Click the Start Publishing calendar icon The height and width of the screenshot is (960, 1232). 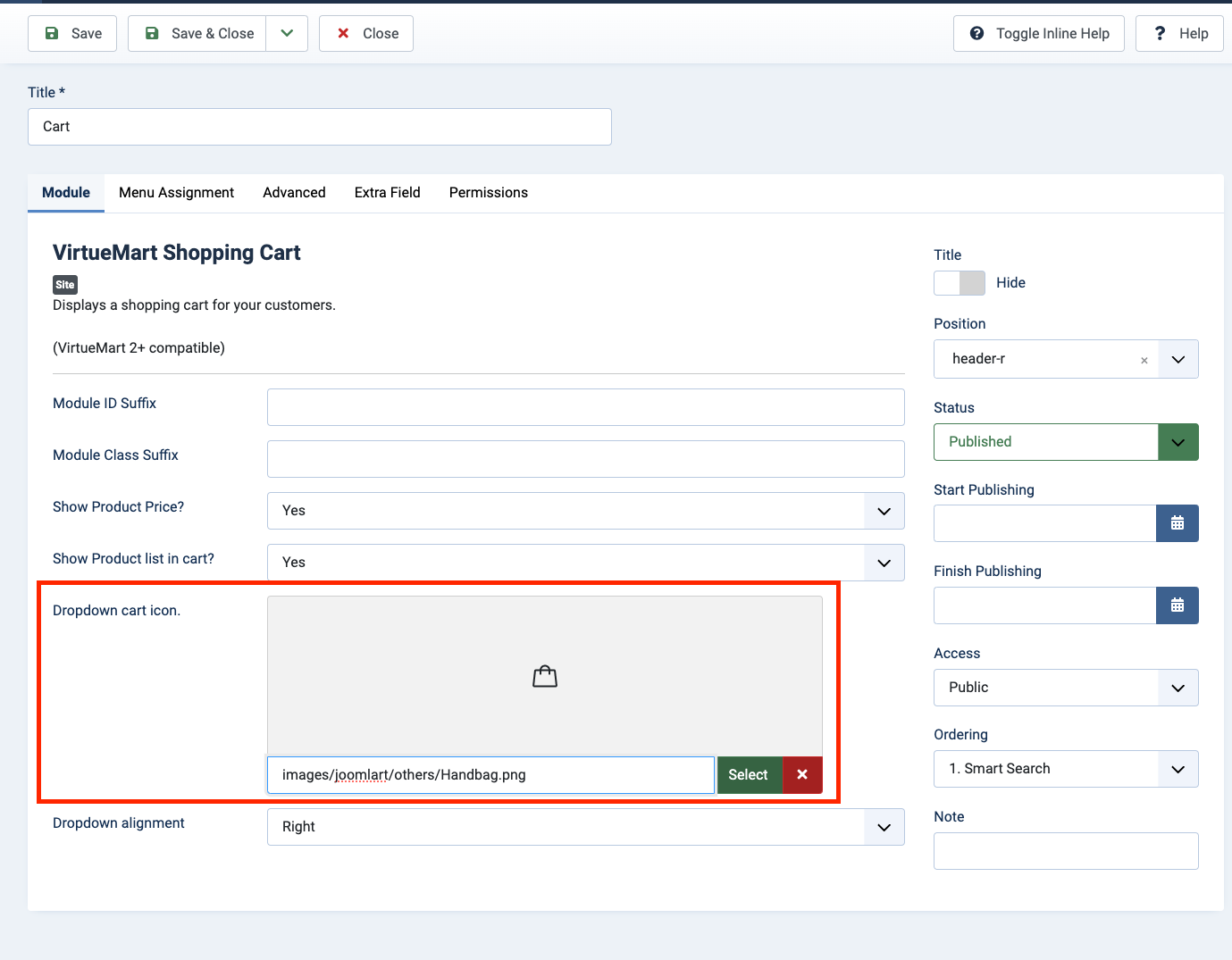click(x=1177, y=523)
